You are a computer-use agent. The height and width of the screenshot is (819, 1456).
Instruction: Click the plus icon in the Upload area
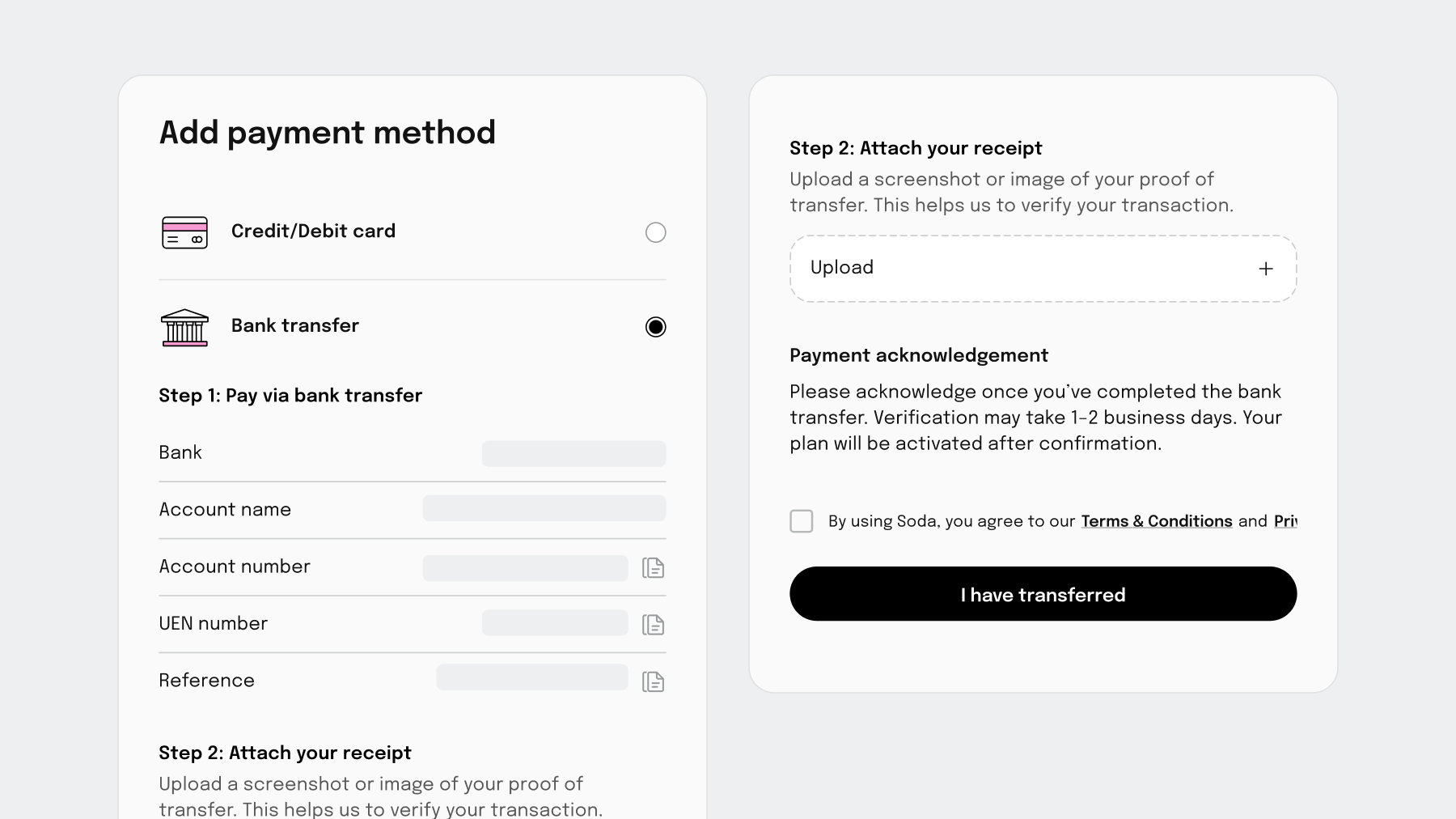(1266, 268)
